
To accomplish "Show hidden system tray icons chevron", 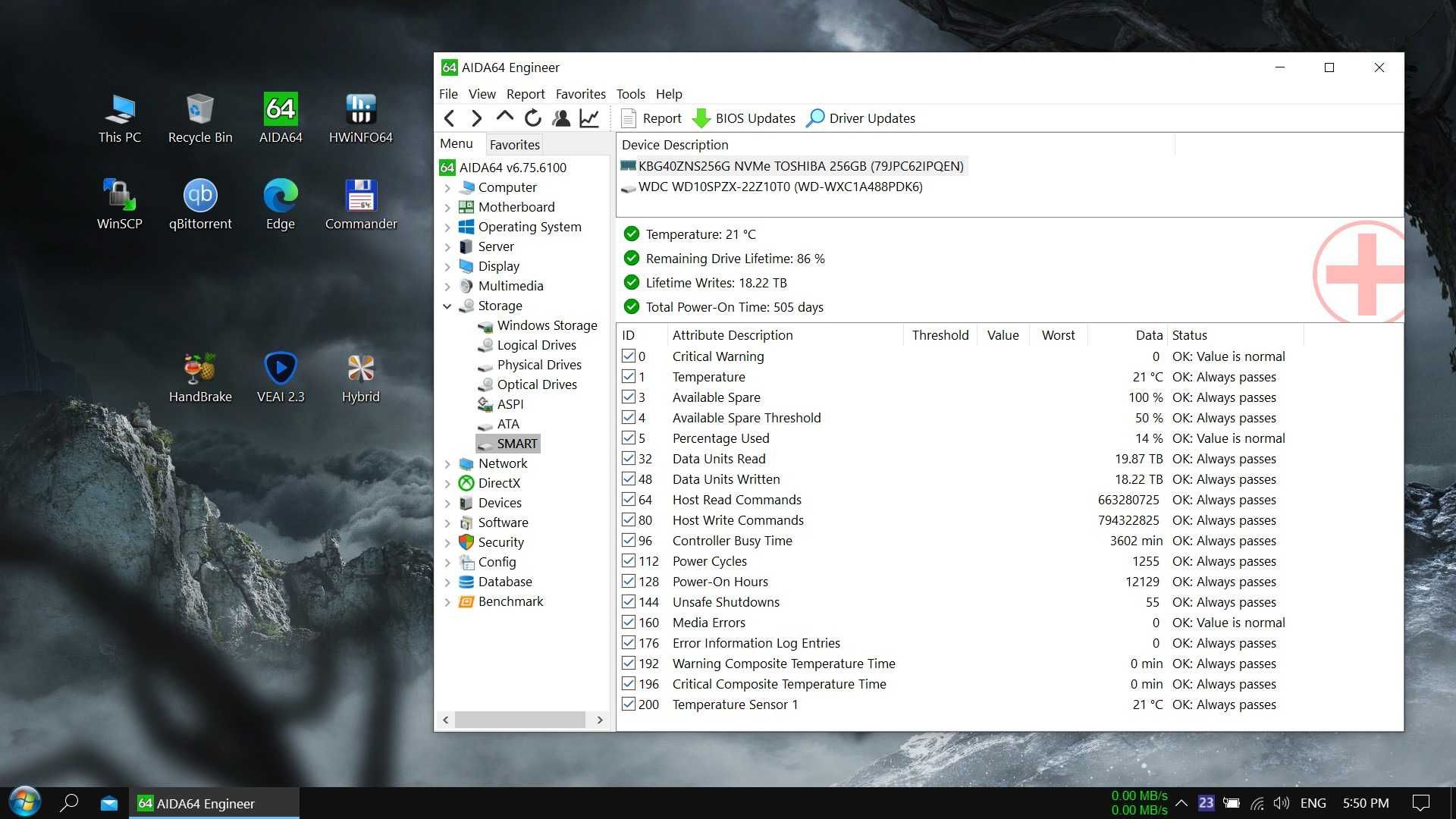I will point(1181,803).
